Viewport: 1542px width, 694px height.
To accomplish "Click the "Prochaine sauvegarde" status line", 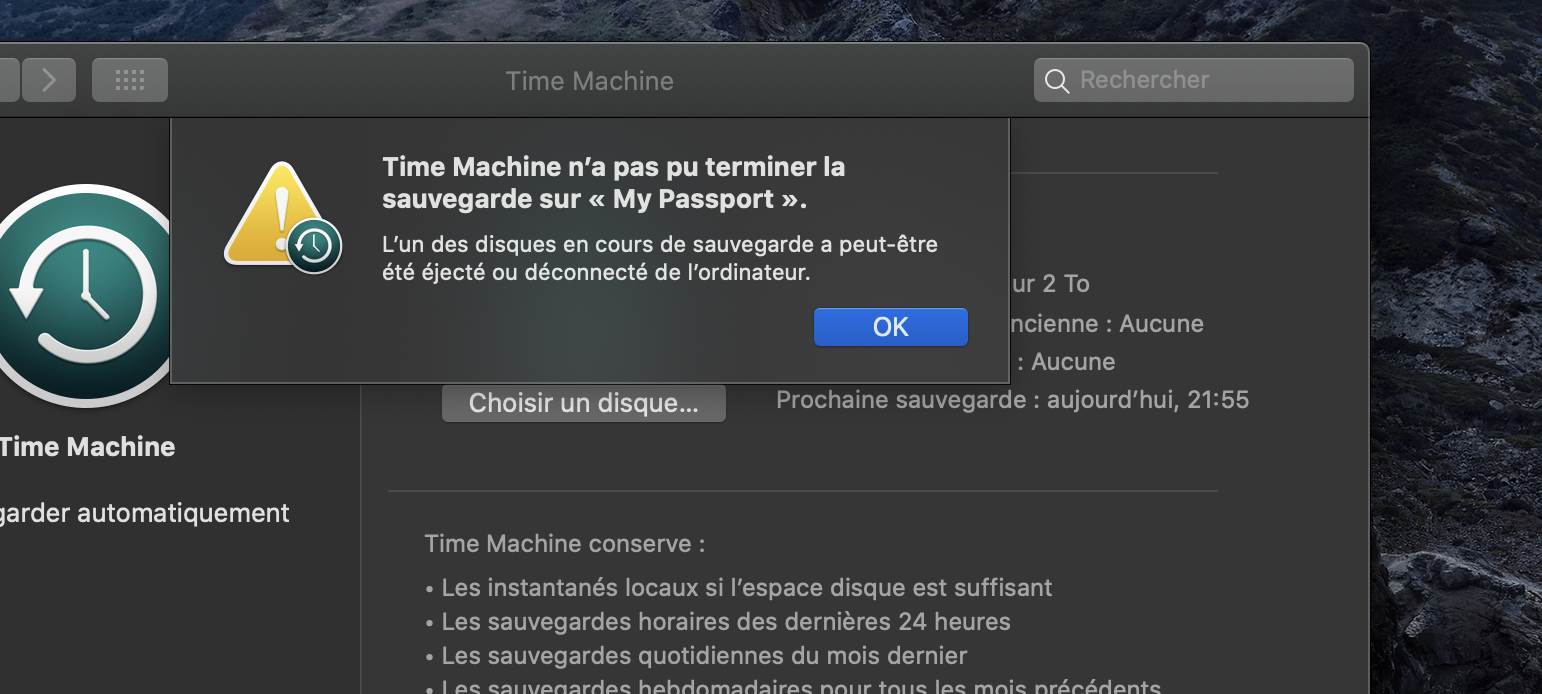I will 1012,400.
